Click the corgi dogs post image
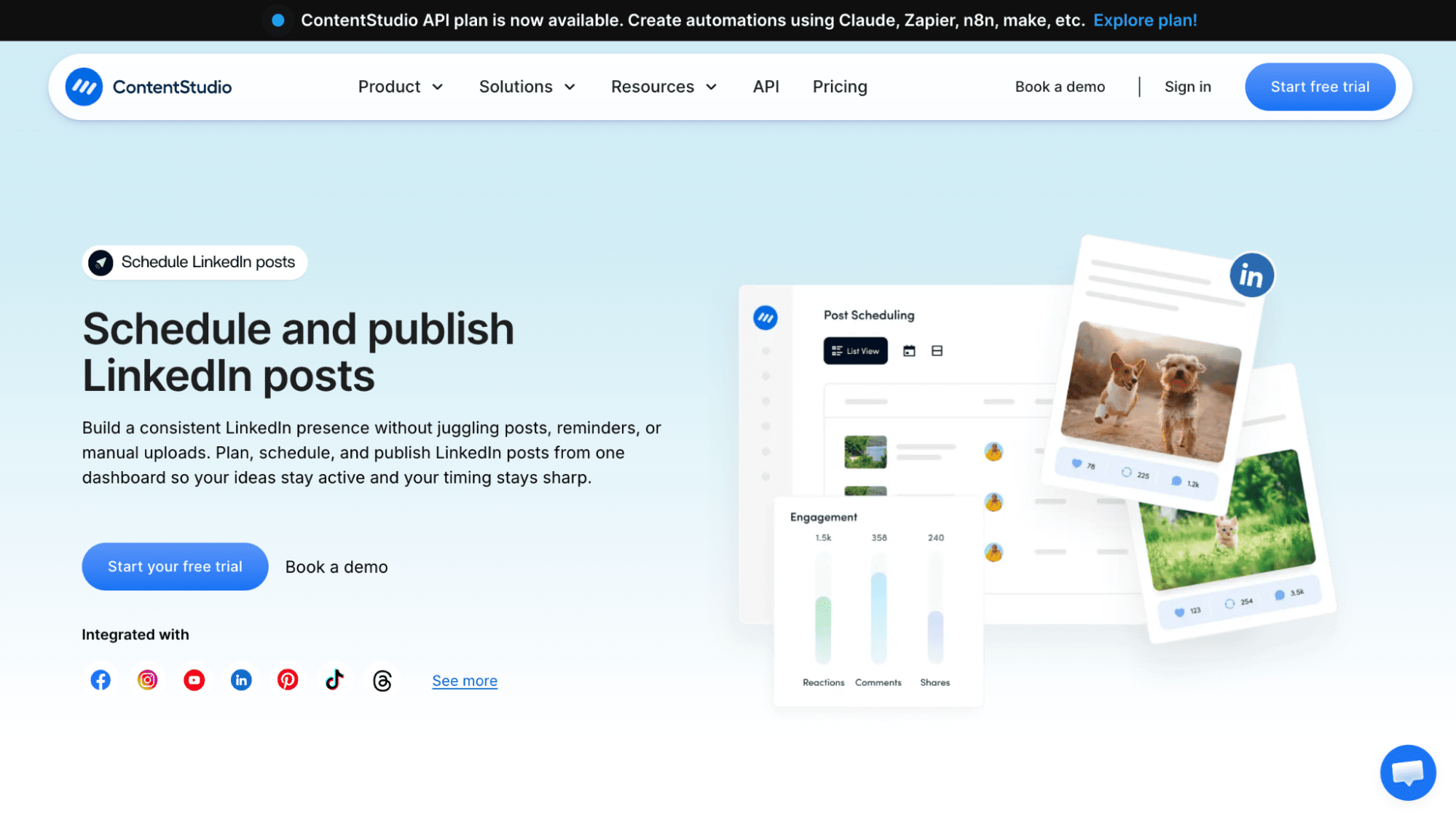Screen dimensions: 1456x822 click(x=1151, y=391)
